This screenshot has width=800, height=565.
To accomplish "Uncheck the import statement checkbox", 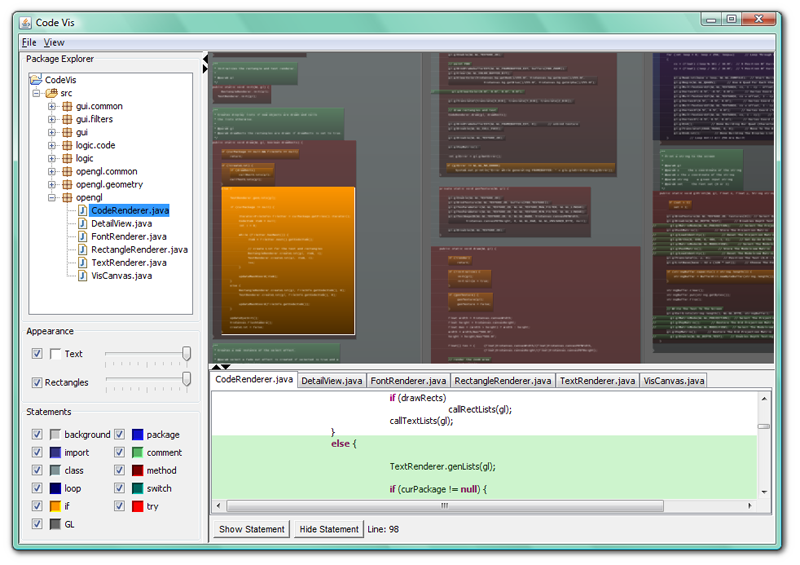I will [x=37, y=452].
